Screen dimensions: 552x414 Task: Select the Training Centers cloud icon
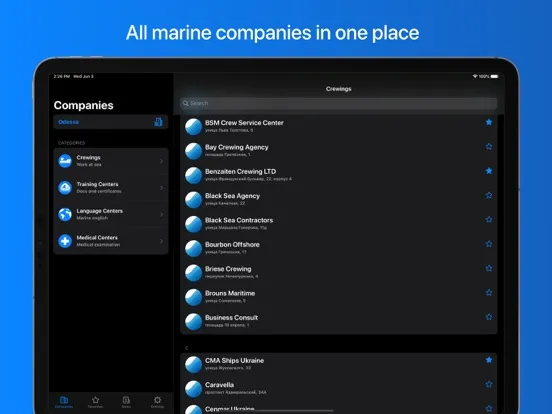pos(65,188)
